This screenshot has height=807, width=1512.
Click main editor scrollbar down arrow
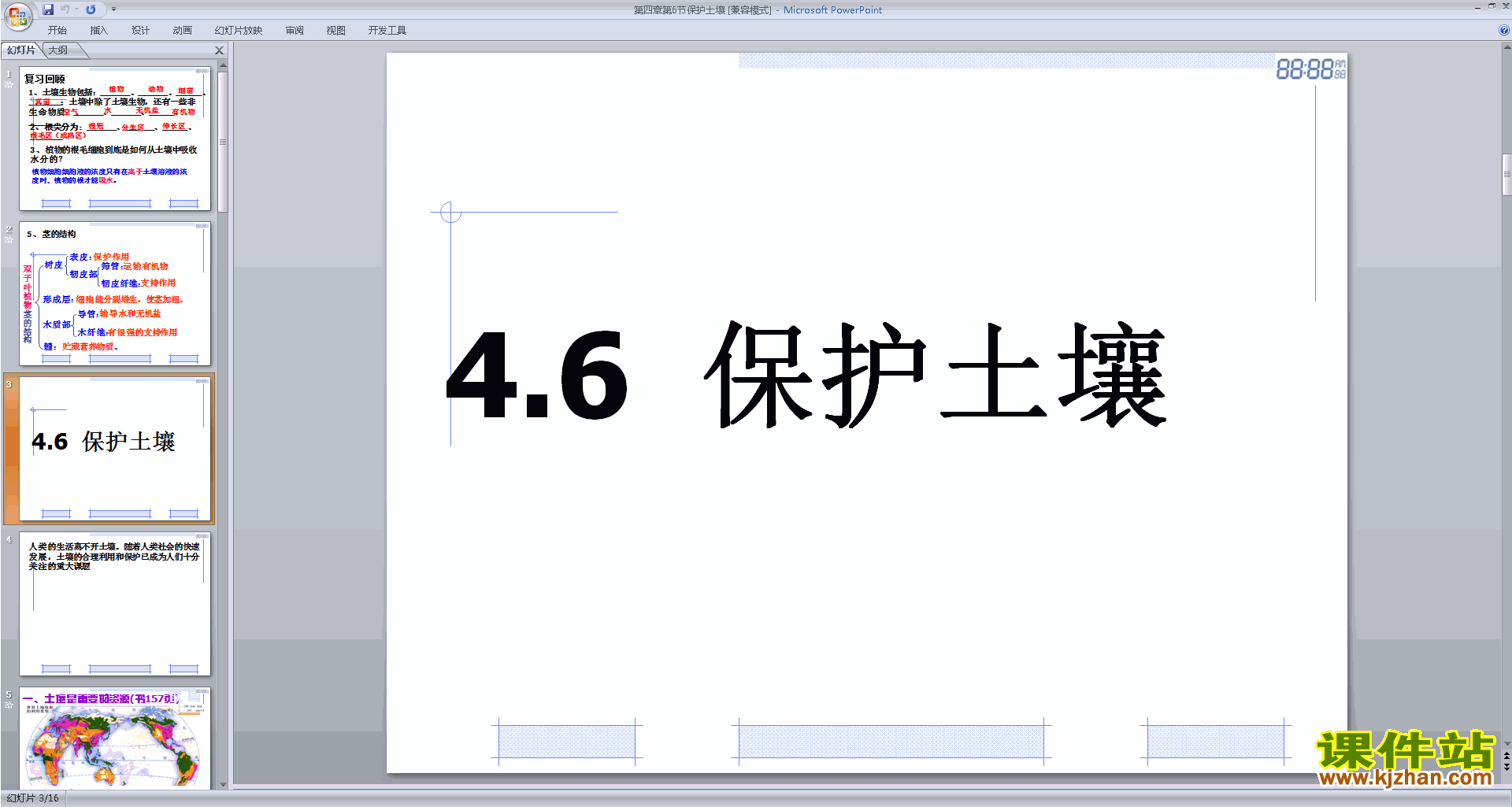[x=1506, y=743]
